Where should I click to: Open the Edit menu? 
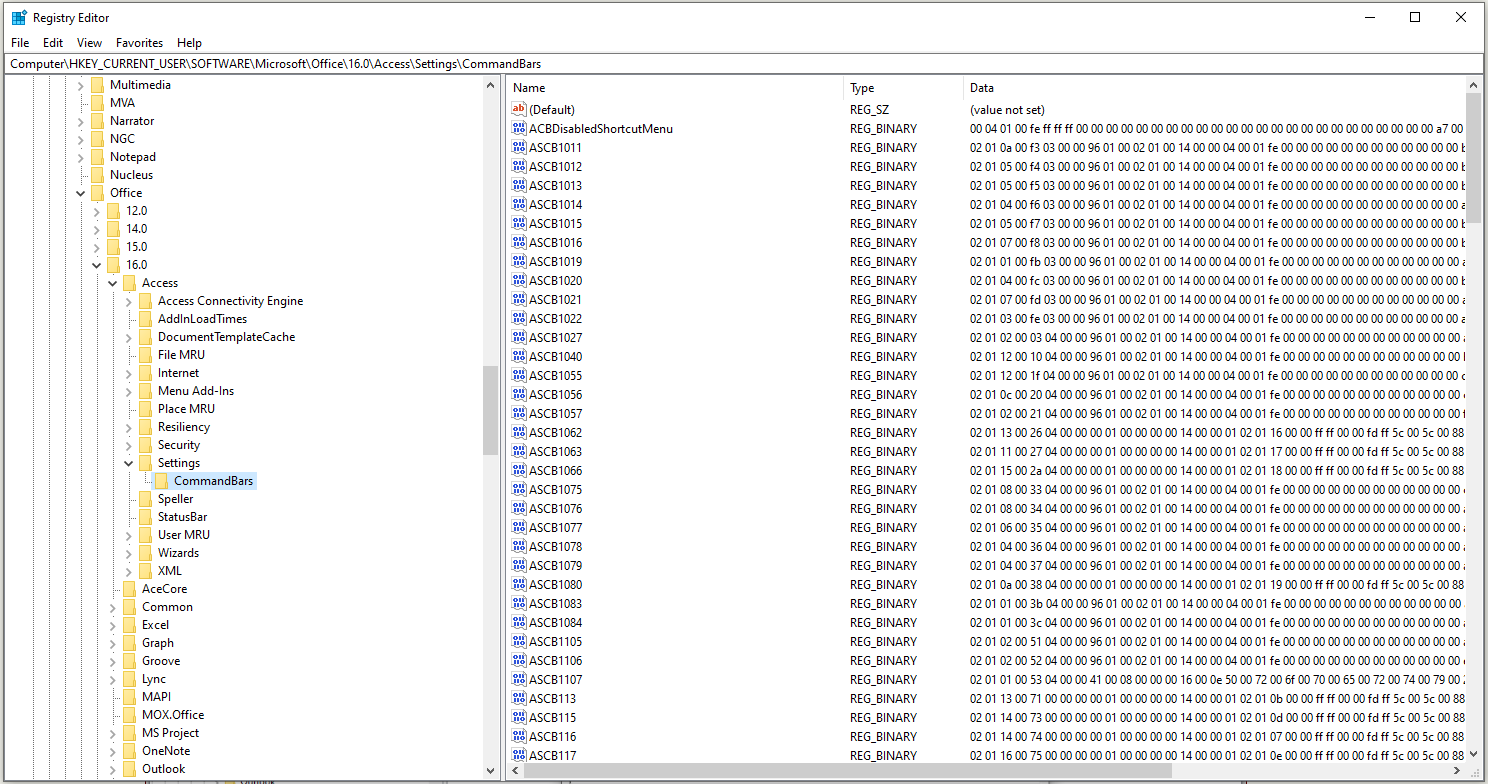[x=53, y=43]
